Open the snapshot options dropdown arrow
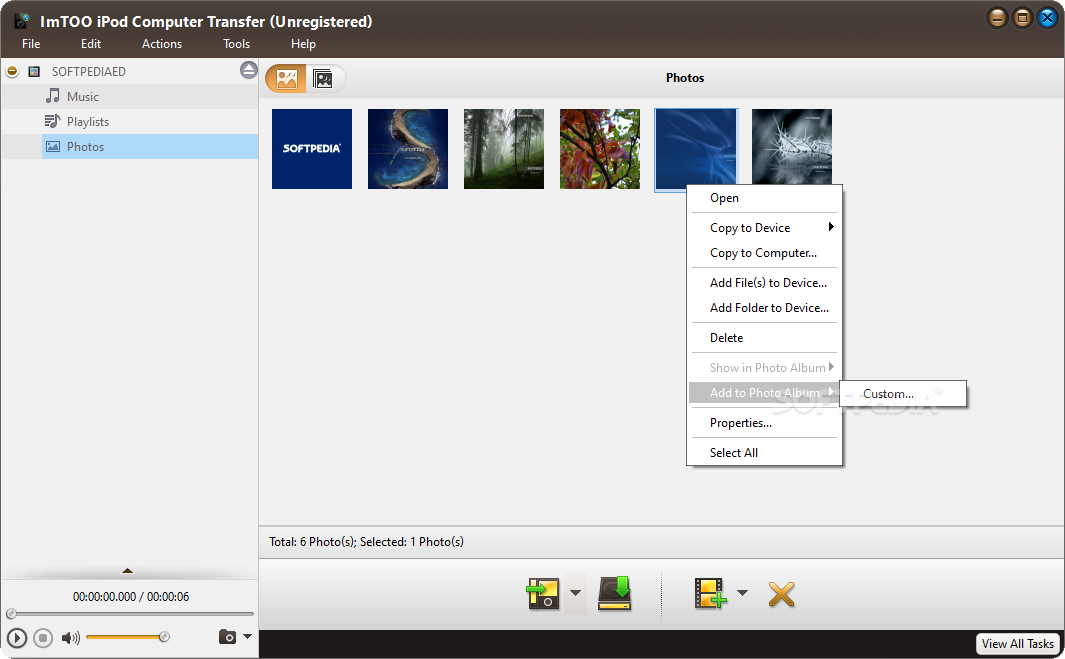Image resolution: width=1065 pixels, height=659 pixels. pos(247,637)
